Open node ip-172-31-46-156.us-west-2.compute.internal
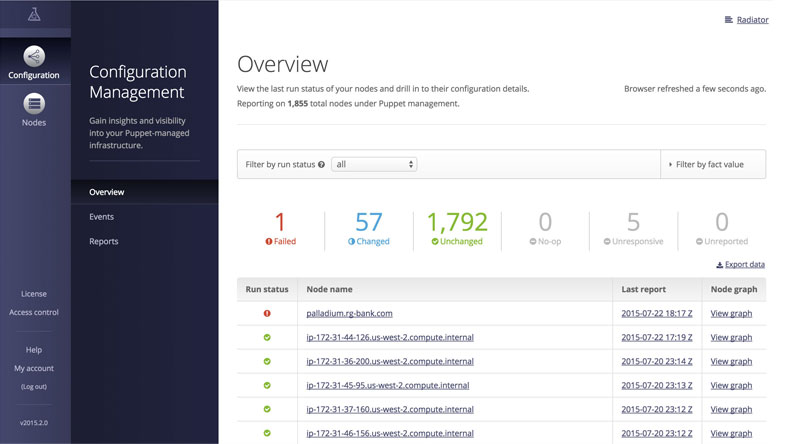The height and width of the screenshot is (444, 785). 390,433
